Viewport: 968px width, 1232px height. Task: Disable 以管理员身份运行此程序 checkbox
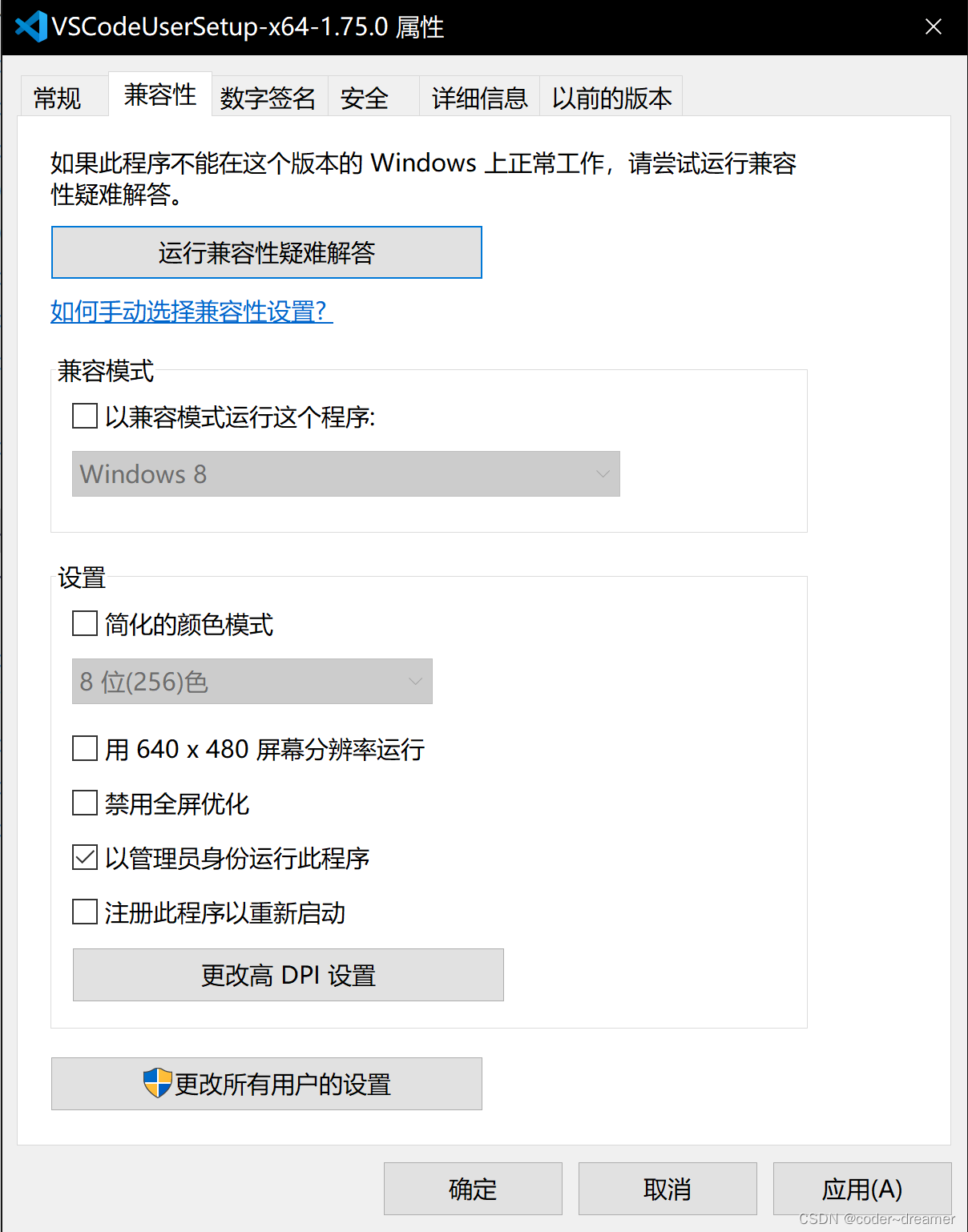(x=83, y=857)
